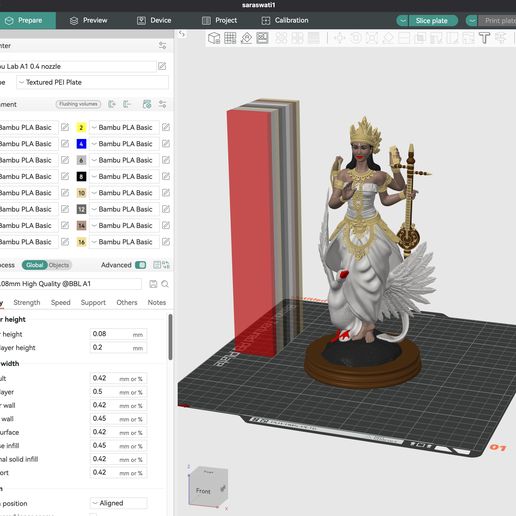Click the blue filament 4 color swatch
516x516 pixels.
click(81, 144)
